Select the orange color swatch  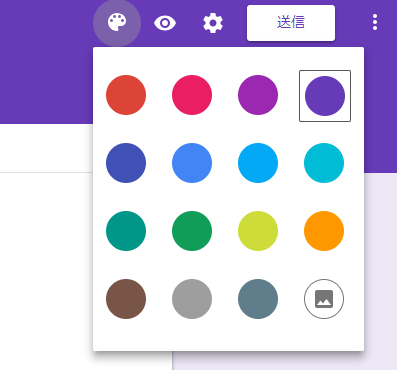(x=324, y=231)
